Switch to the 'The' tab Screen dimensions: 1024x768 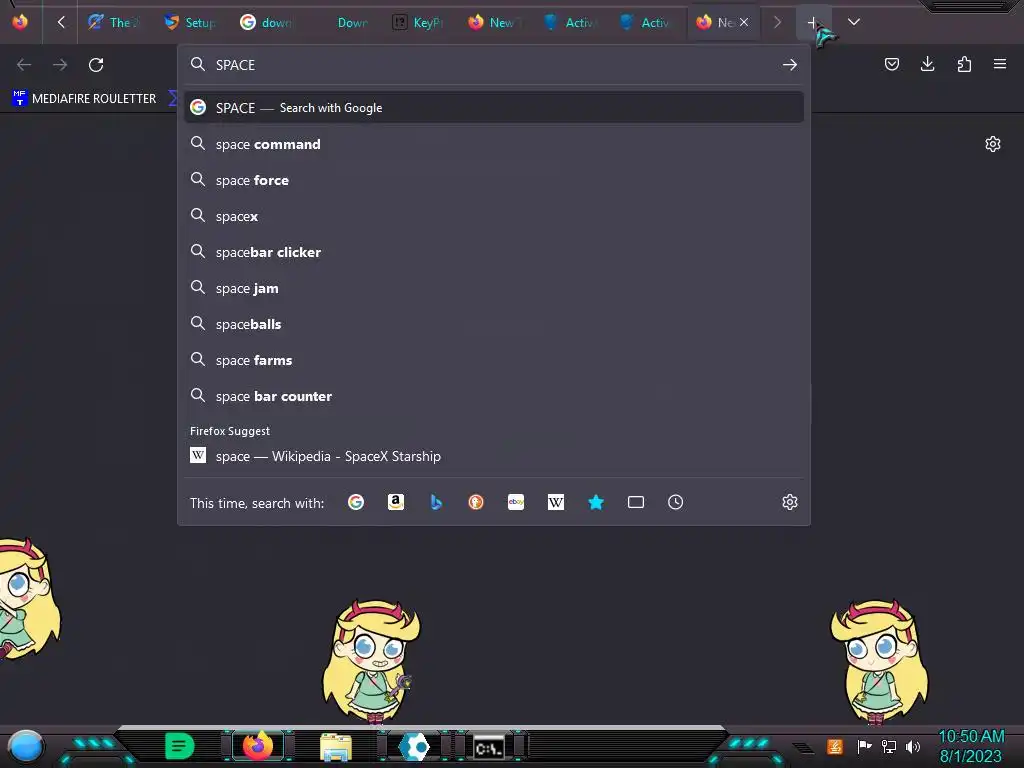pyautogui.click(x=115, y=22)
